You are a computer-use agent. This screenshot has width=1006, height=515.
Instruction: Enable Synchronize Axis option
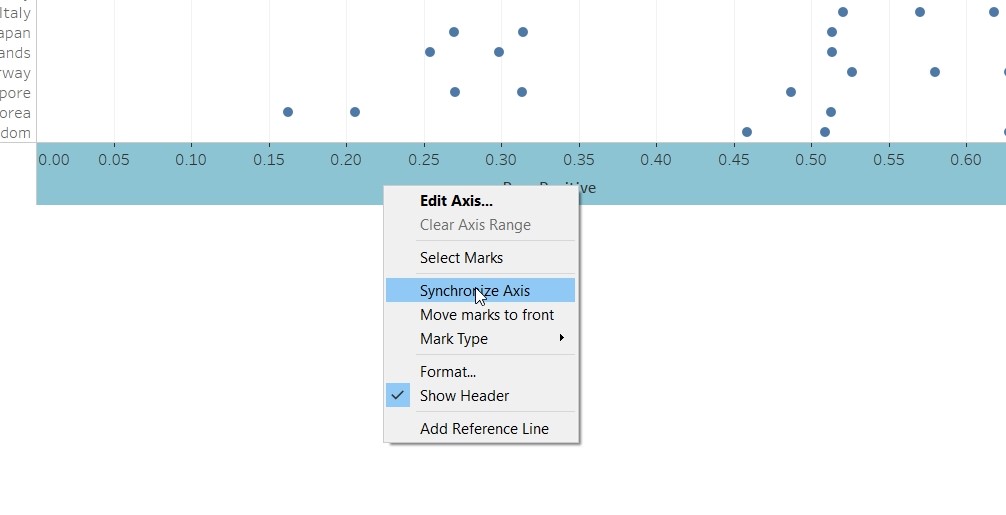[475, 291]
